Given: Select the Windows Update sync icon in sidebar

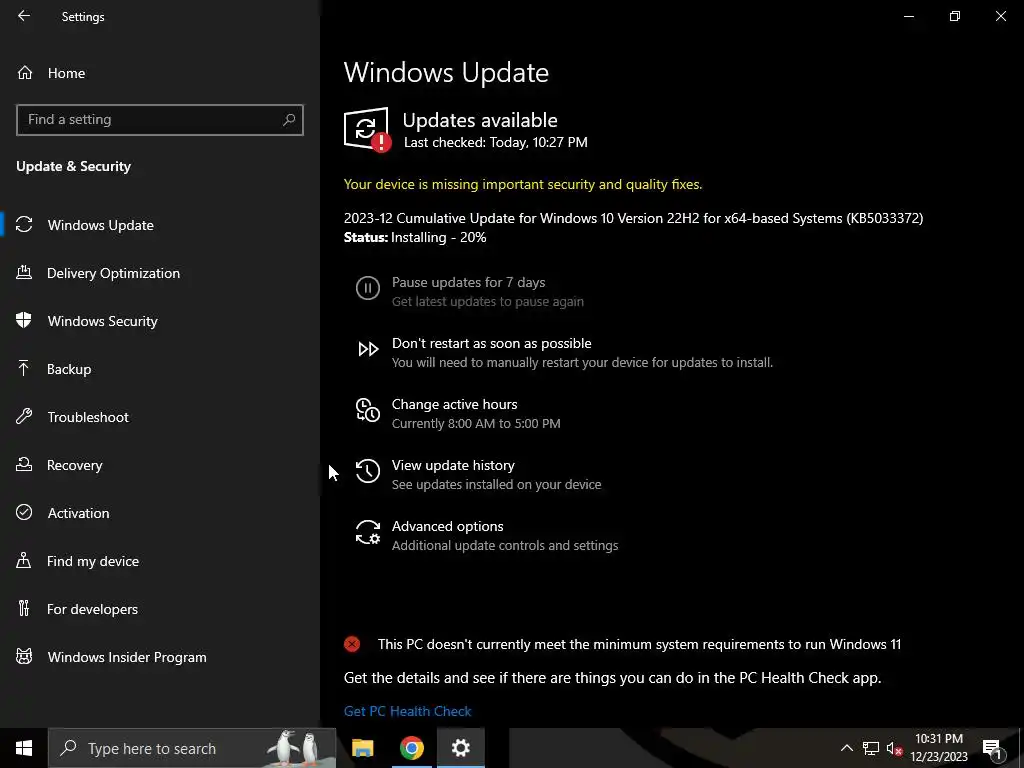Looking at the screenshot, I should [x=24, y=225].
